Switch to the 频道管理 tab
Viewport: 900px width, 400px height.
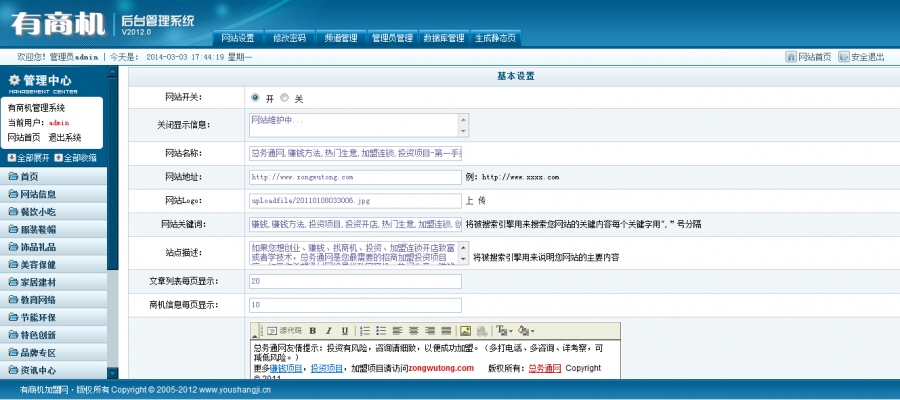[x=341, y=38]
